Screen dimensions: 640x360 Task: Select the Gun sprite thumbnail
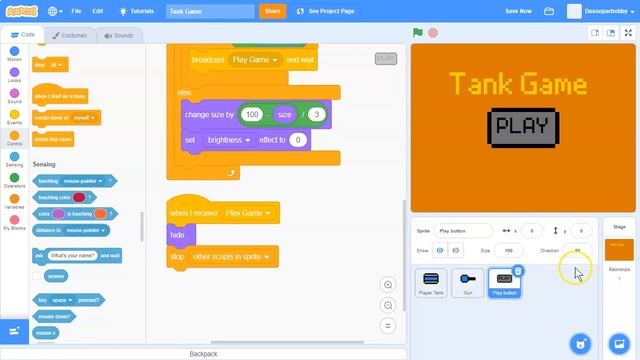pos(468,283)
